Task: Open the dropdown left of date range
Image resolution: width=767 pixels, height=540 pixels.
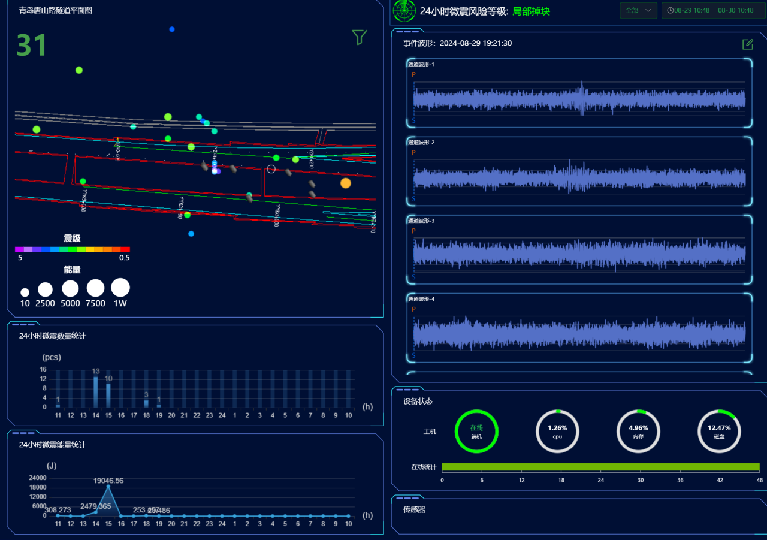Action: 638,11
